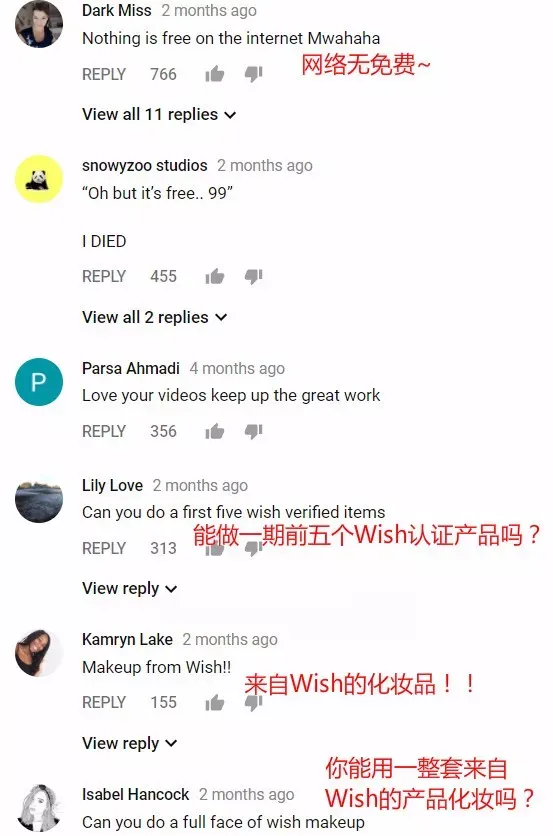Reply to Lily Love's comment

point(104,548)
